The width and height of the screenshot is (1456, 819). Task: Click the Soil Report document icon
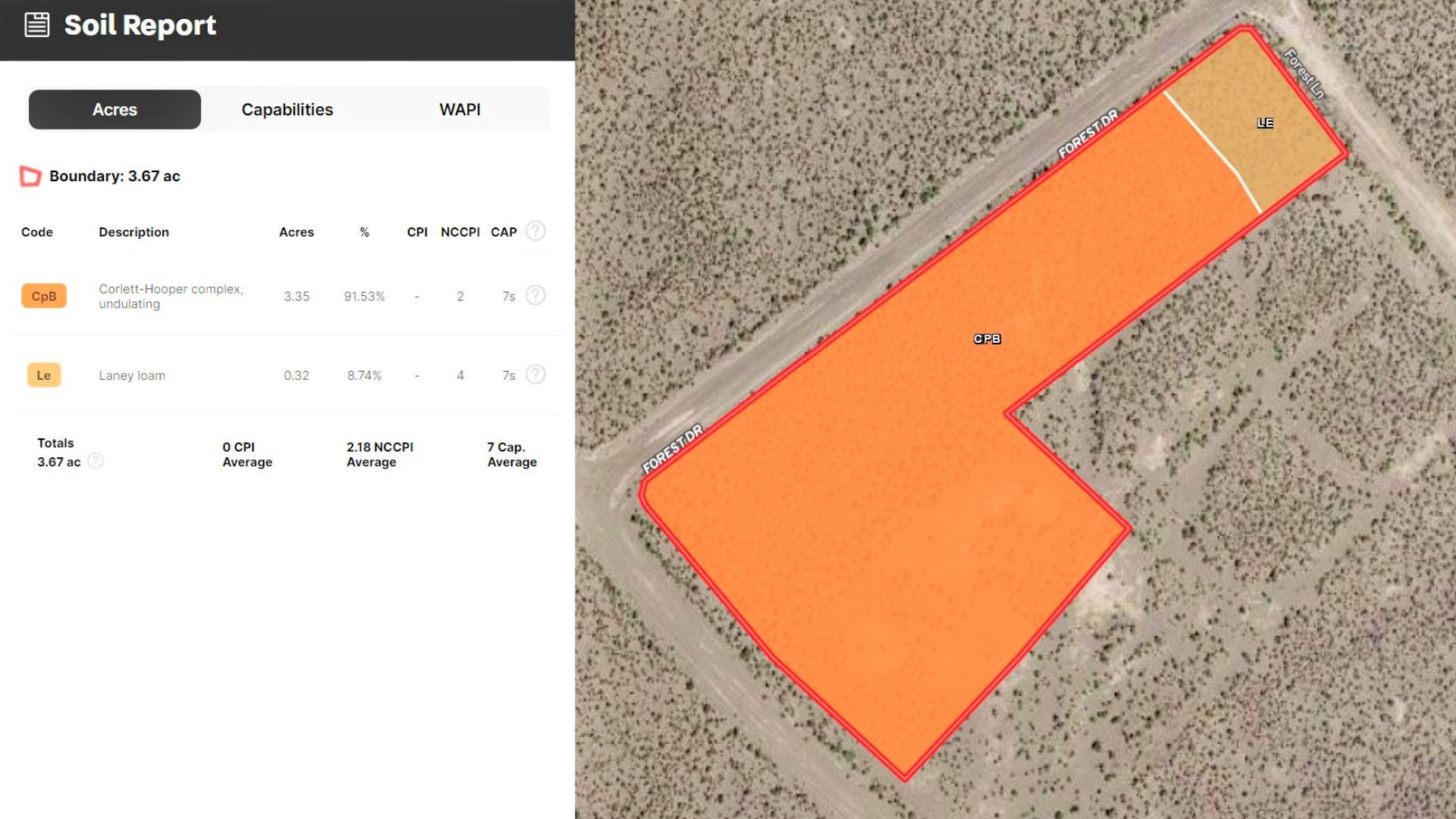coord(36,25)
